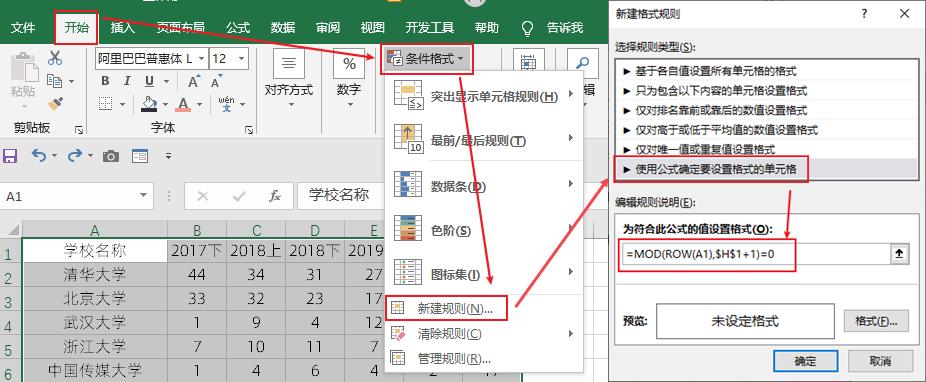This screenshot has height=382, width=926.
Task: Confirm formula bar entry checkmark
Action: click(239, 196)
